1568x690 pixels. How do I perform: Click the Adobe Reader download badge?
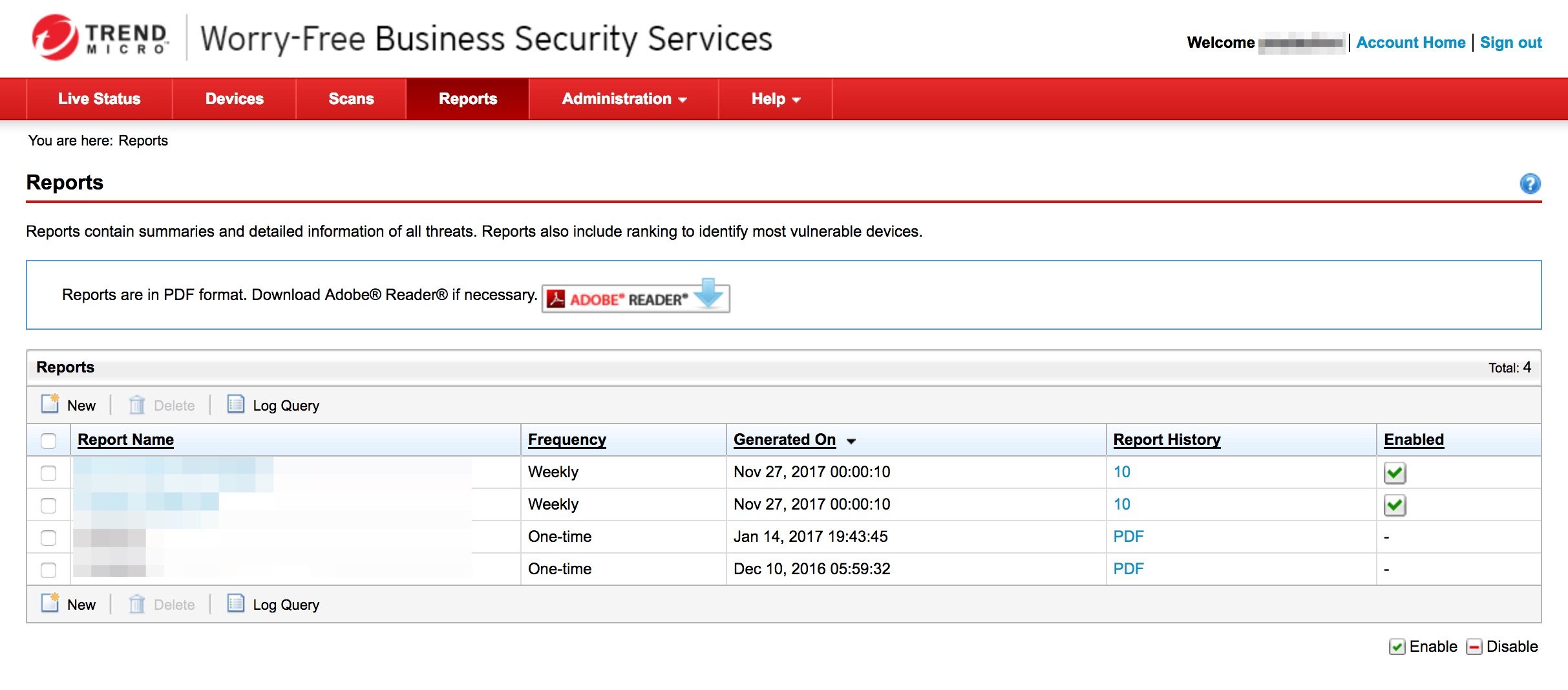pos(635,298)
